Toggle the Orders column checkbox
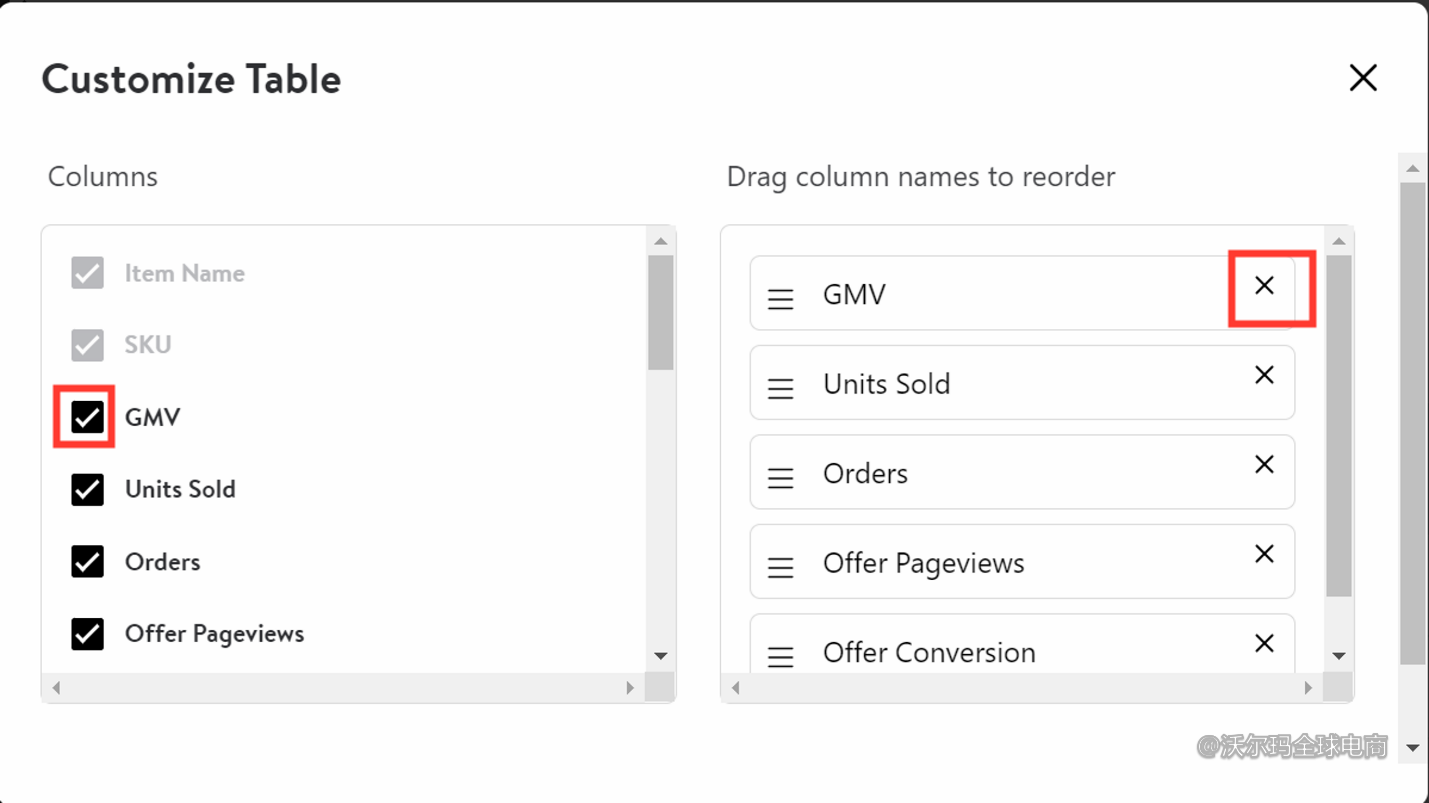 (x=88, y=562)
